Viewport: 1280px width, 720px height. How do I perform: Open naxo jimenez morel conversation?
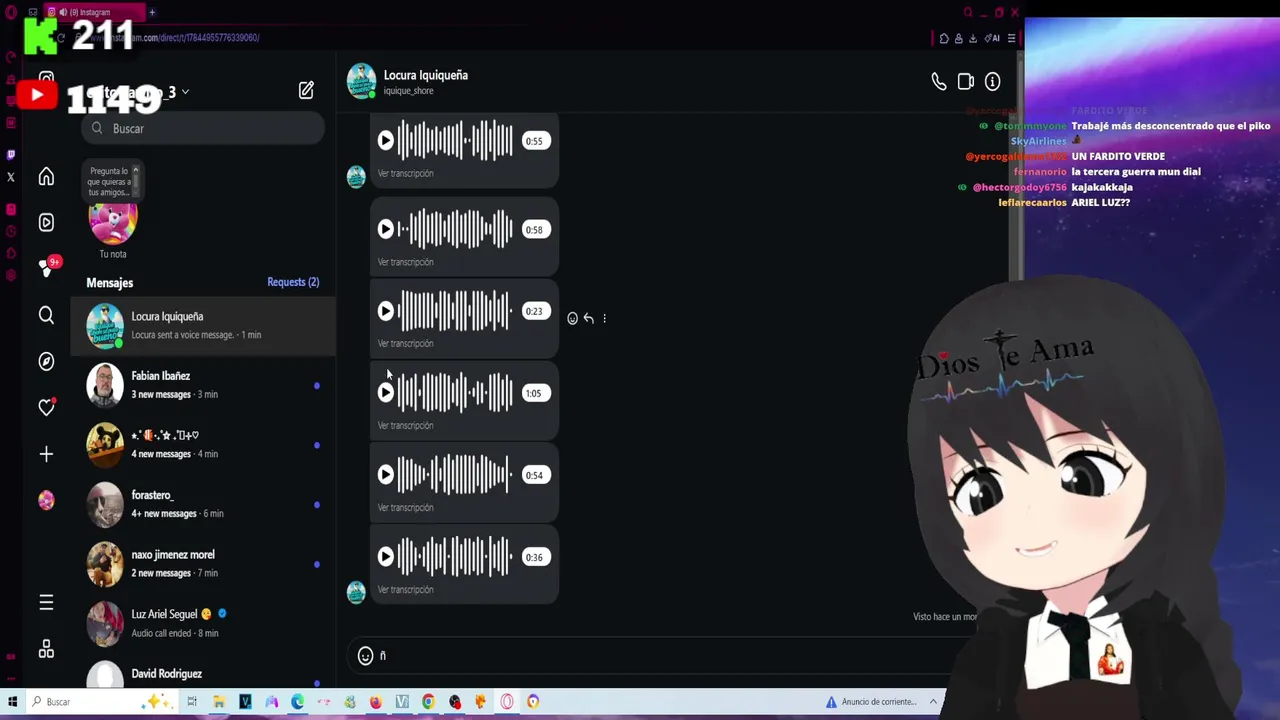(x=203, y=564)
